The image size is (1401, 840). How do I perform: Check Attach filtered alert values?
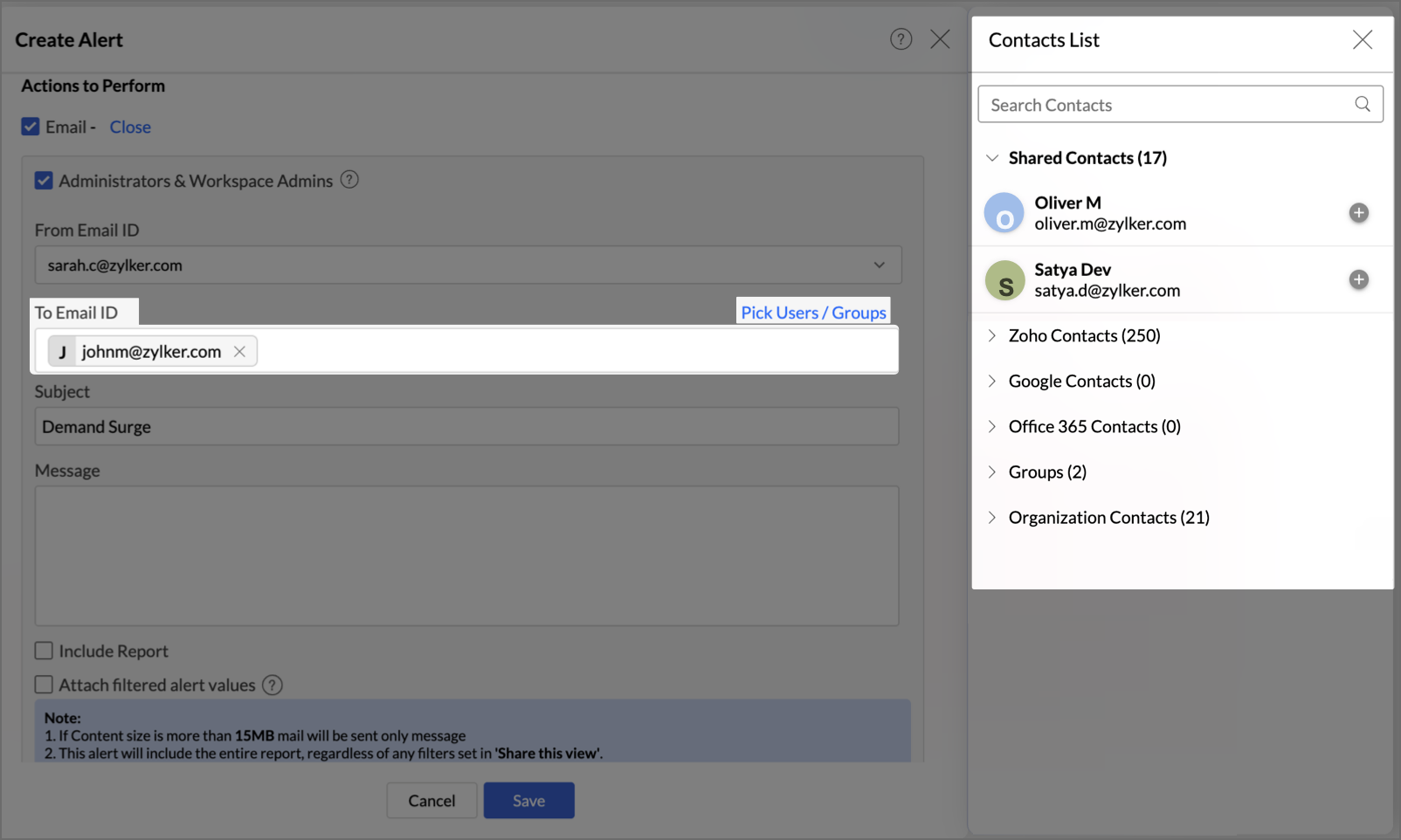[x=44, y=685]
